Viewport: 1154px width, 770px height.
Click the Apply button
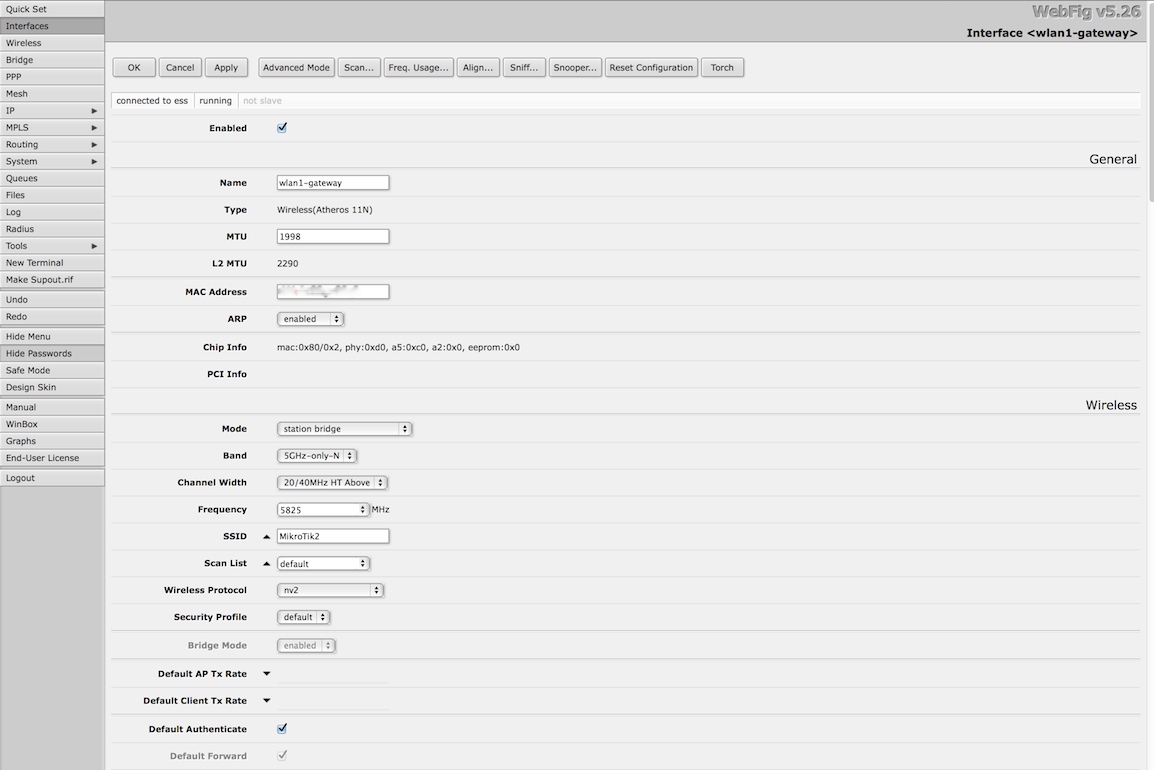[x=226, y=68]
